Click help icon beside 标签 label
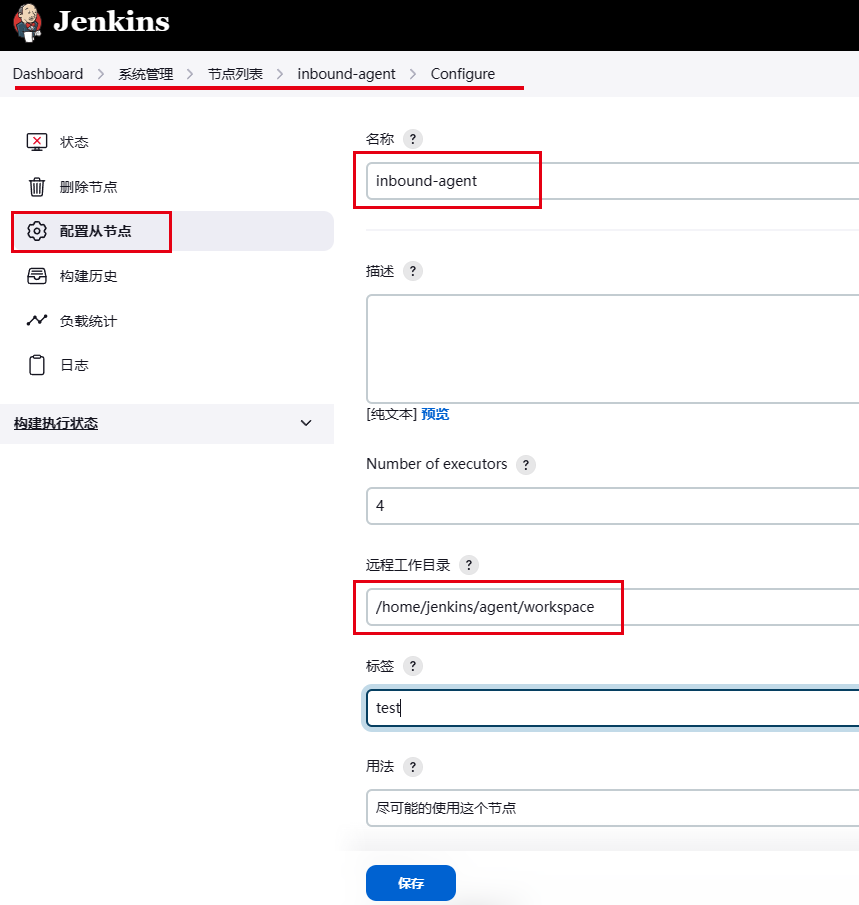The width and height of the screenshot is (859, 905). pos(412,666)
